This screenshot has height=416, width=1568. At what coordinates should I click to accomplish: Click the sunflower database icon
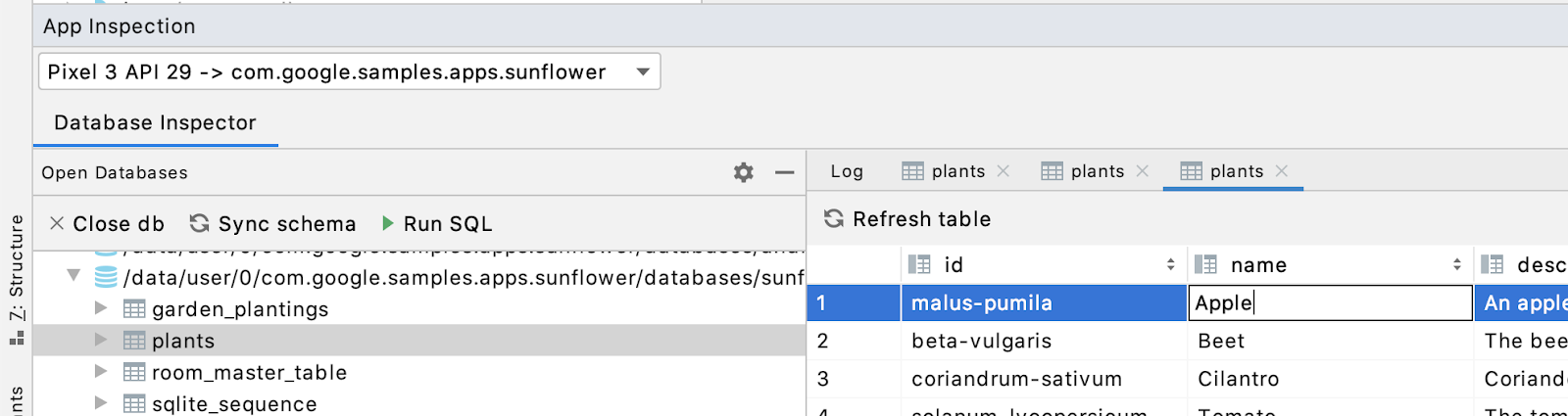tap(106, 277)
